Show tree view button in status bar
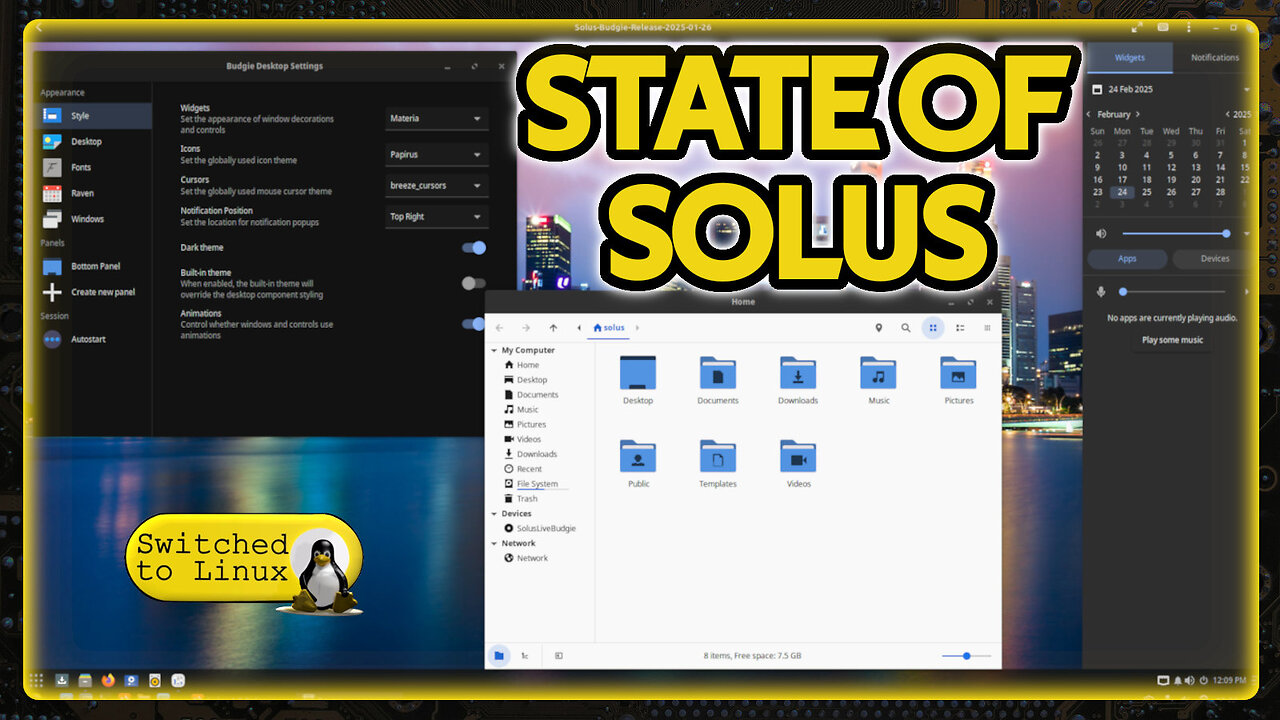Screen dimensions: 1280x720 (x=525, y=656)
